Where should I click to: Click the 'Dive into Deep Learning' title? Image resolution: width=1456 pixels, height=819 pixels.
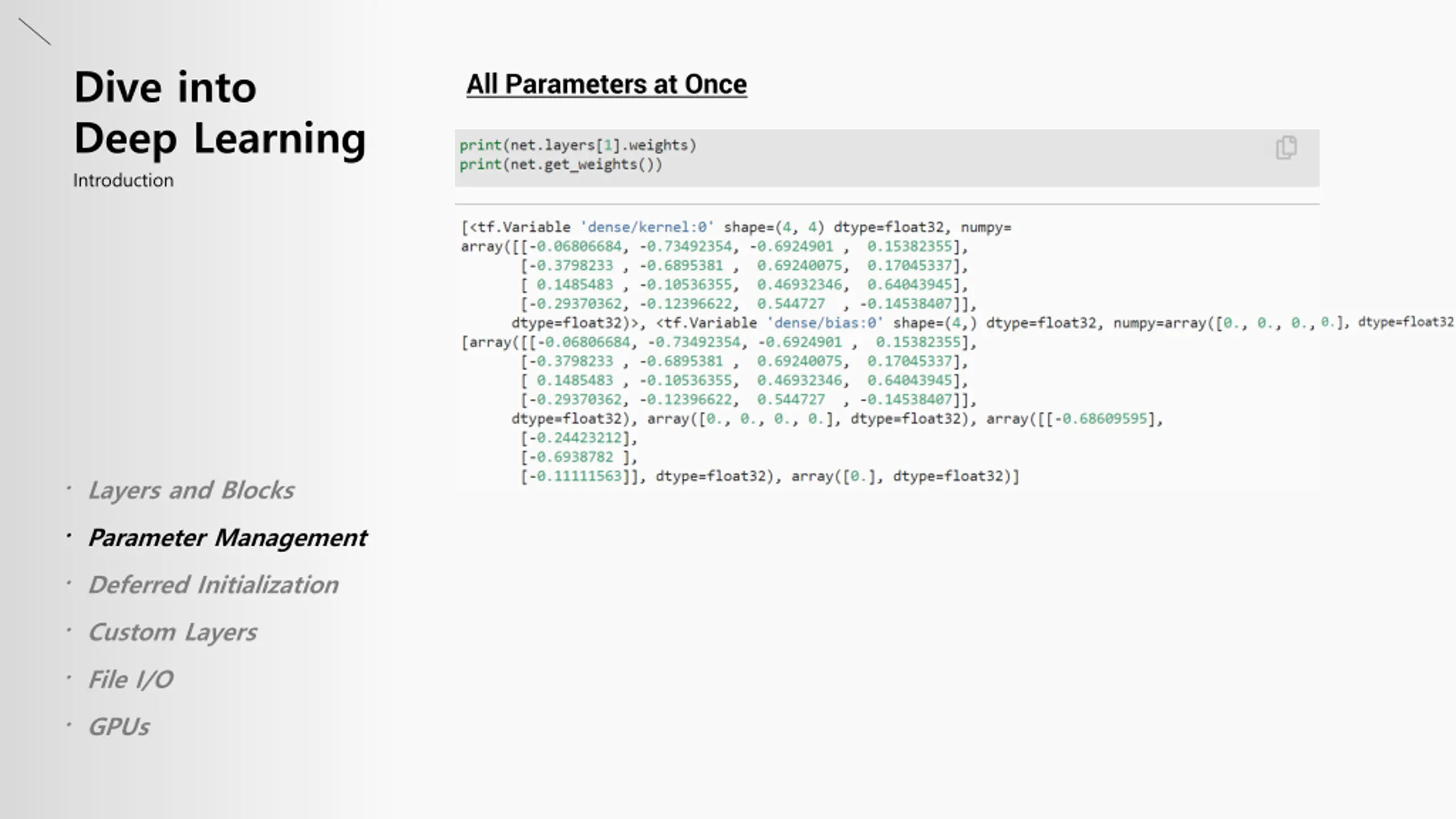point(220,113)
